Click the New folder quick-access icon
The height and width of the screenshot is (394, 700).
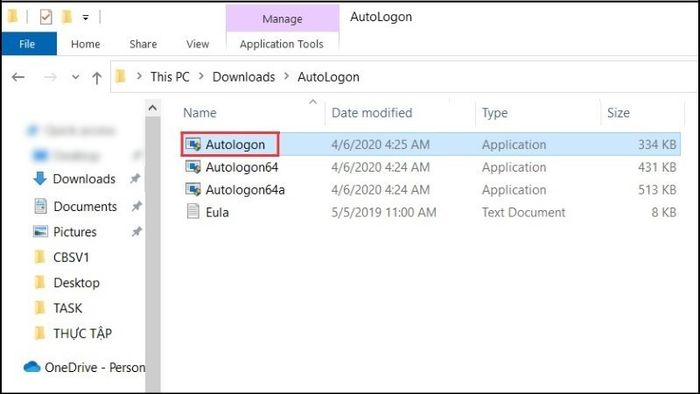click(x=67, y=17)
